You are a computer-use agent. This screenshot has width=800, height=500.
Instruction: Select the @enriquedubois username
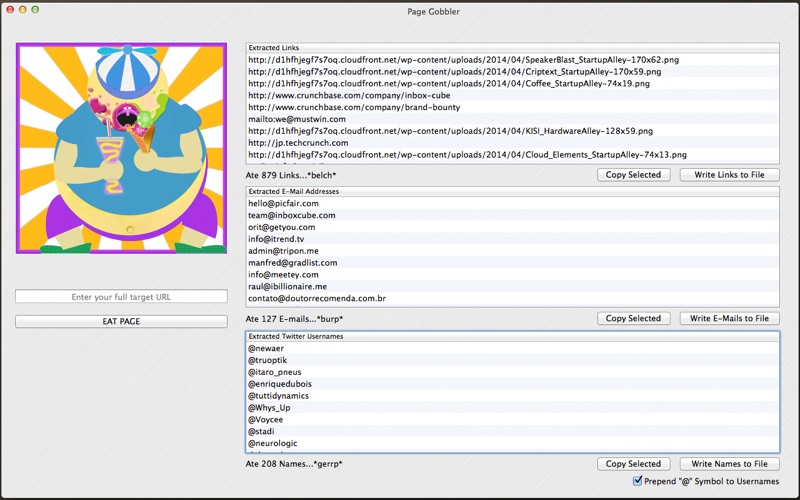512,384
